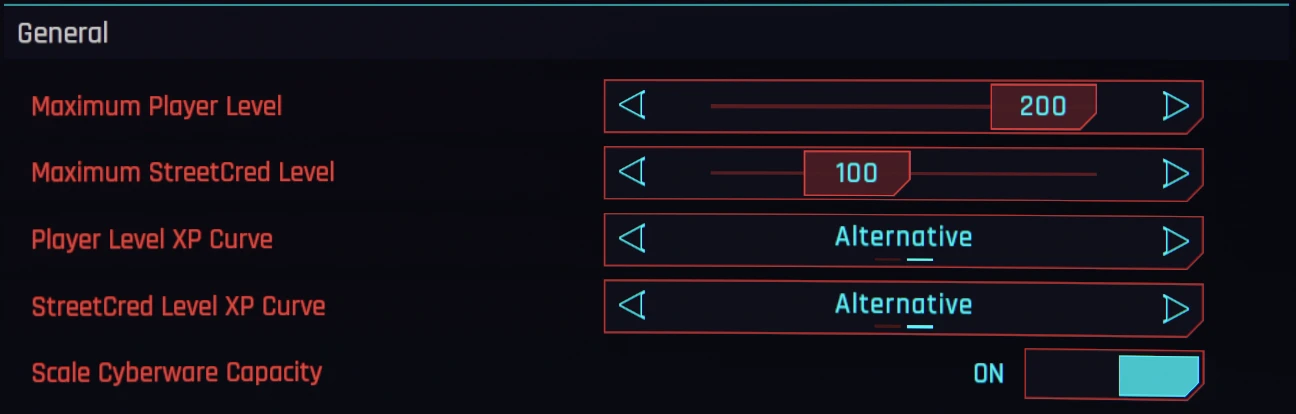Increase Maximum Player Level with right arrow
1296x414 pixels.
pyautogui.click(x=1176, y=106)
